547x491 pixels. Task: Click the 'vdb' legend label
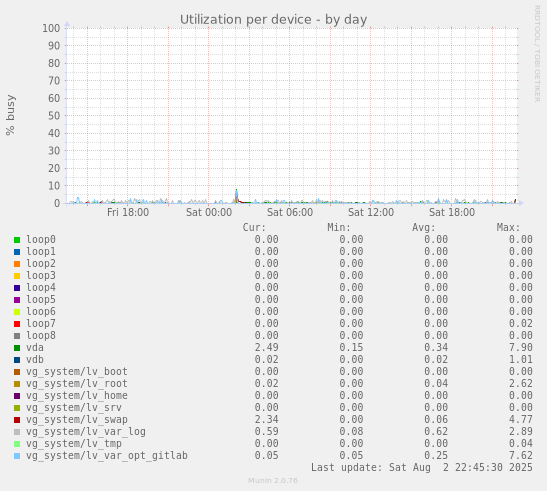tap(35, 359)
